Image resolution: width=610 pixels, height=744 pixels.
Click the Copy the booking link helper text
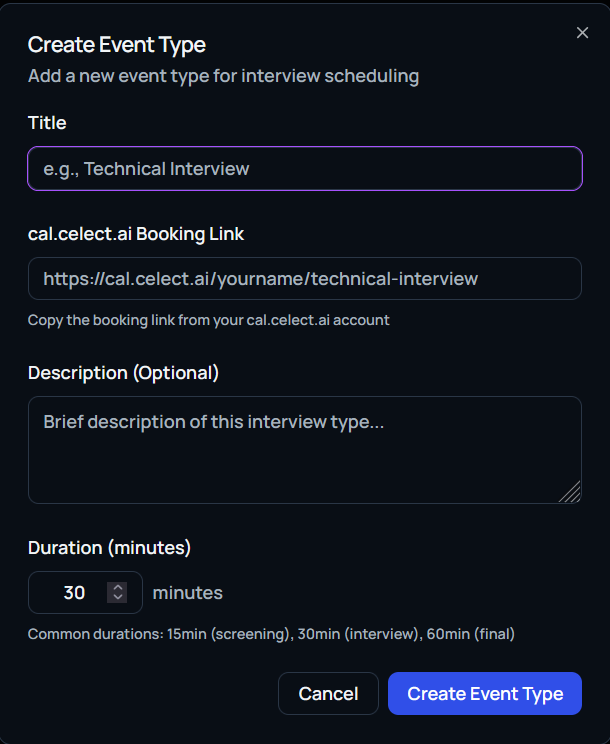(x=208, y=320)
